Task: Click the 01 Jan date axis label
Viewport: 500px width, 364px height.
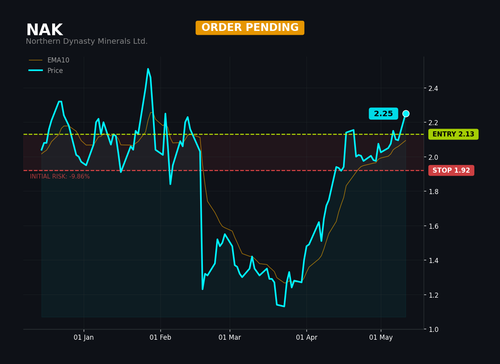Action: point(84,337)
